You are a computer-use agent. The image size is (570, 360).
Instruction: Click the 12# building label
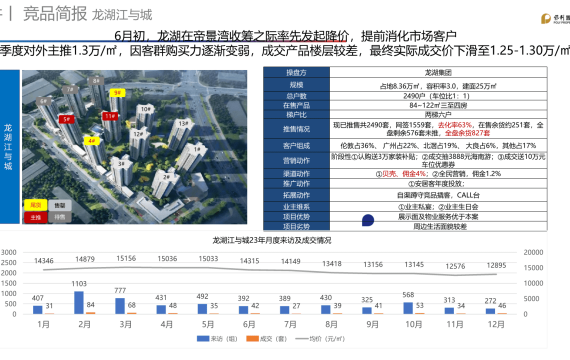pyautogui.click(x=138, y=134)
